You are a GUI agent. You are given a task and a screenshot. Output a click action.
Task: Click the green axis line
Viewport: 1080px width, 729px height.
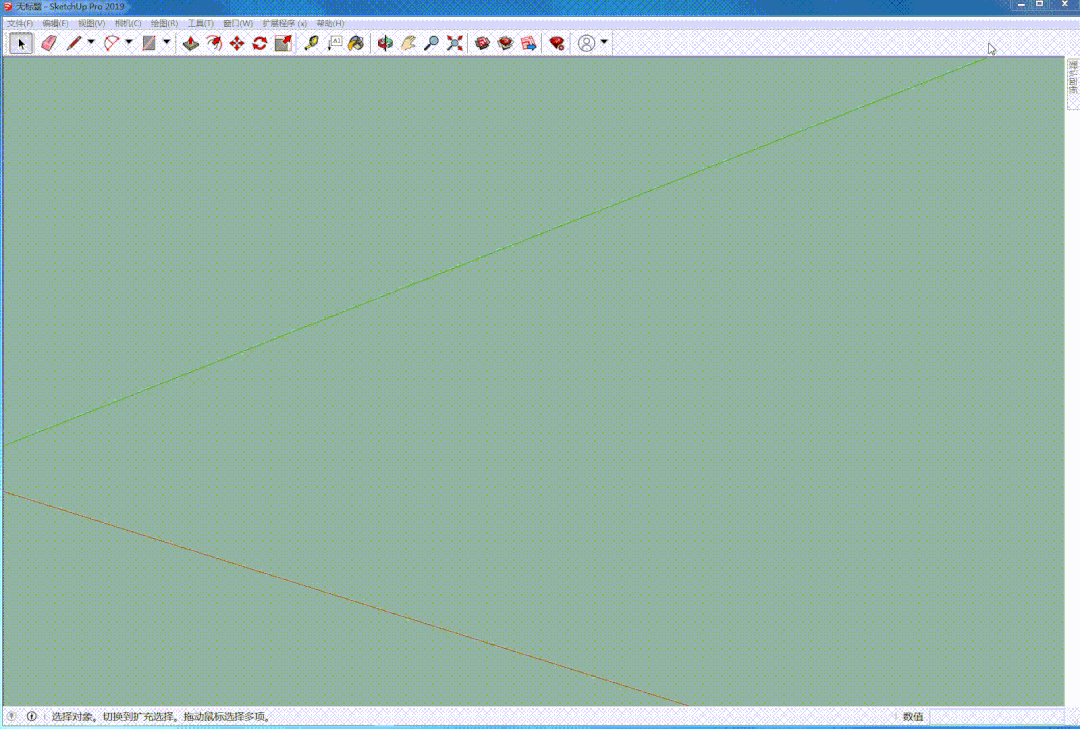(496, 251)
